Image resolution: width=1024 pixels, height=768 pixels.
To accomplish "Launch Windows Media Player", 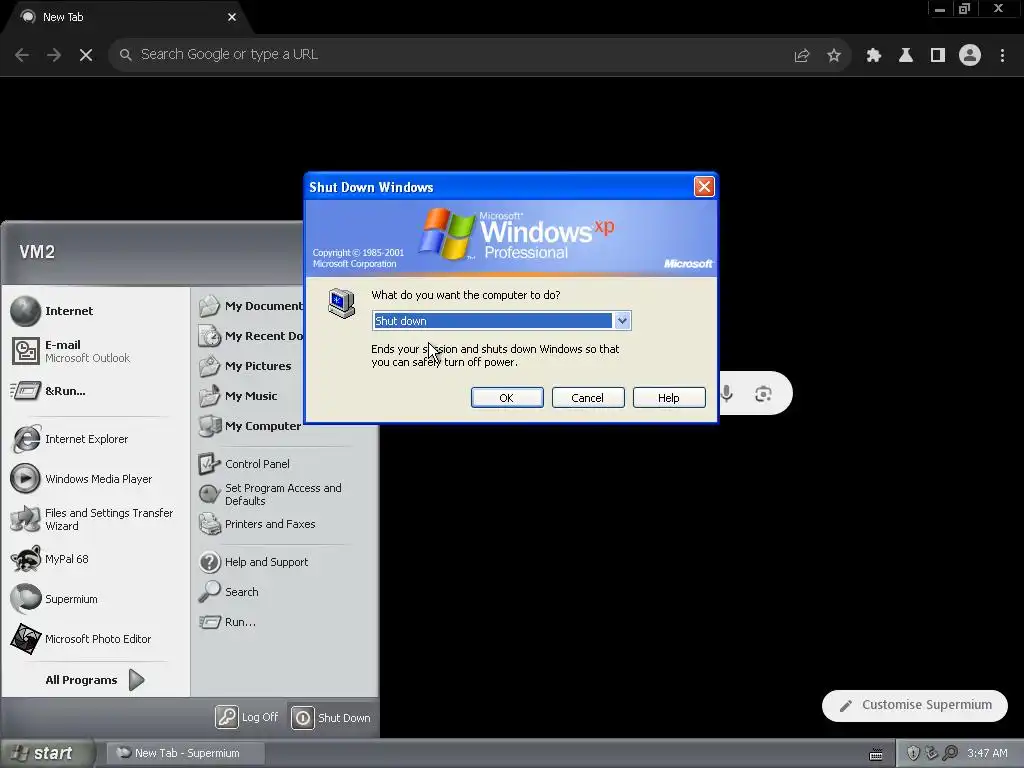I will pos(82,479).
